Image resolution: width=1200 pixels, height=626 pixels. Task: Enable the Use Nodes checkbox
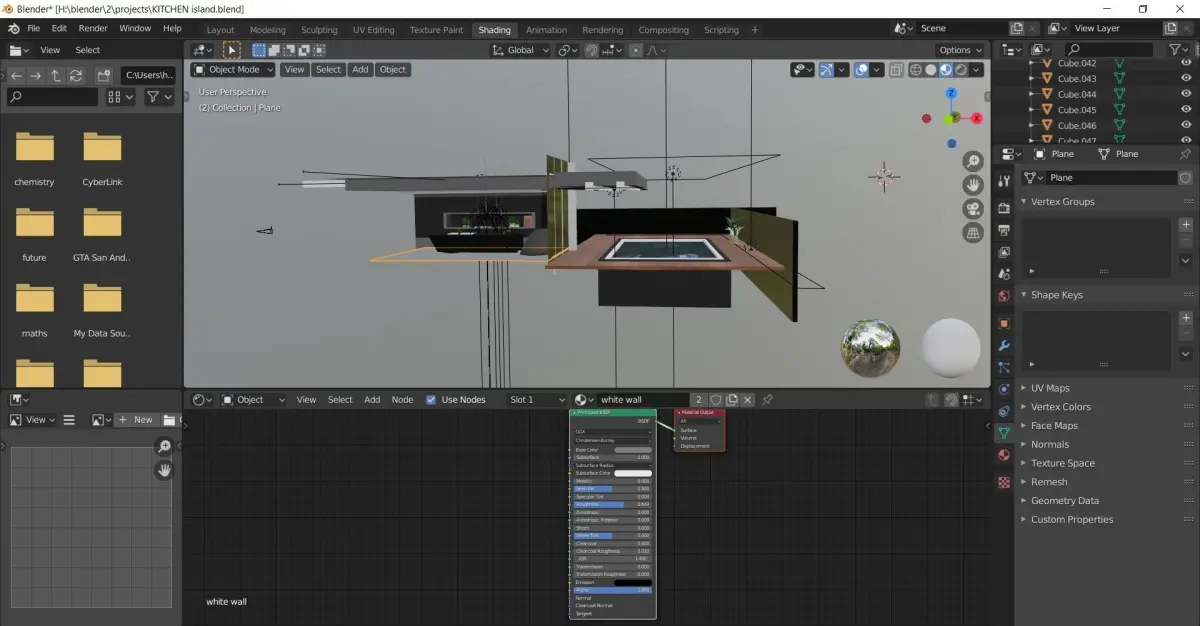[x=431, y=400]
